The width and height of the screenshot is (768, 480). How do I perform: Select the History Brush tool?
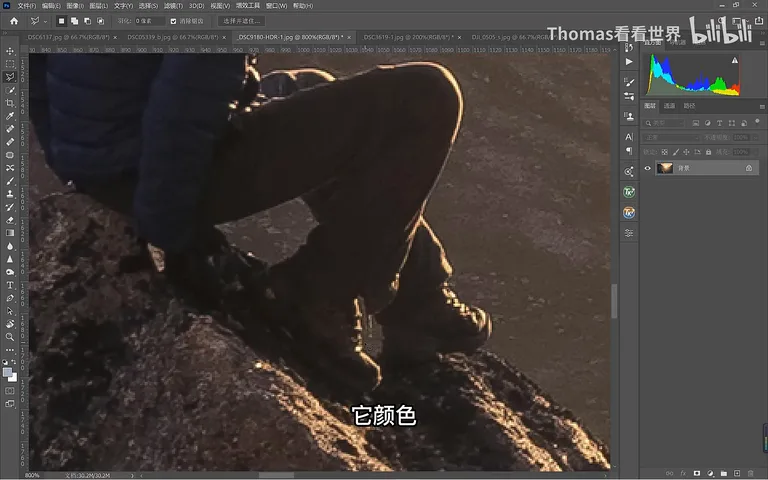pyautogui.click(x=10, y=207)
